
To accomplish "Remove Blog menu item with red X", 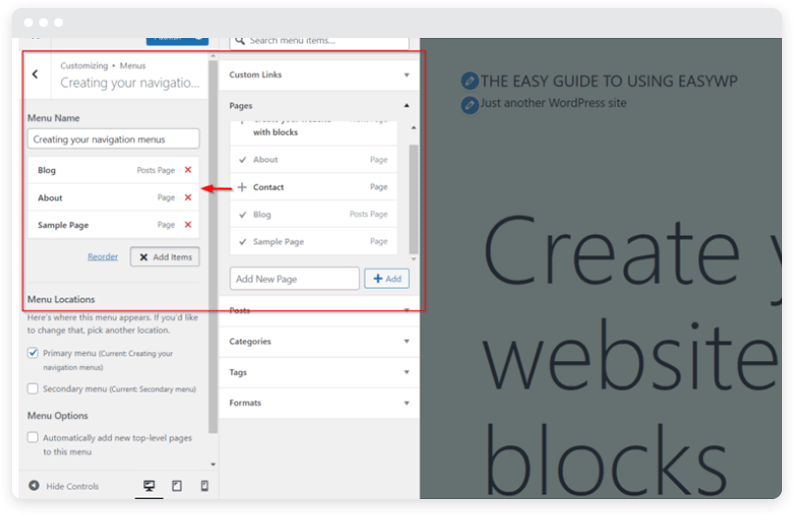I will click(x=188, y=170).
